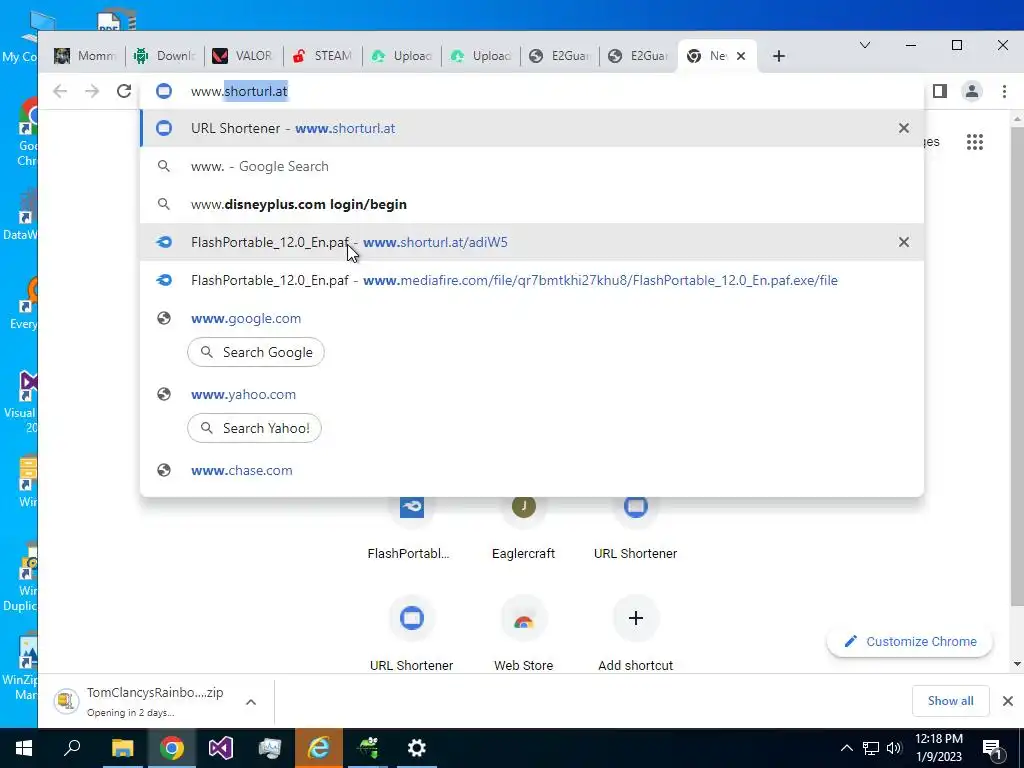Viewport: 1024px width, 768px height.
Task: Click the taskbar clock 12:18 PM
Action: (938, 739)
